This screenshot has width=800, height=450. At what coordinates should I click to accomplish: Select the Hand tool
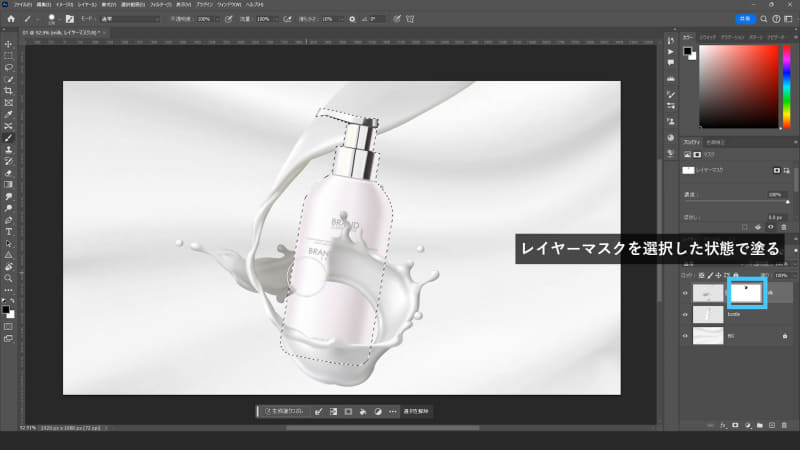[x=8, y=267]
